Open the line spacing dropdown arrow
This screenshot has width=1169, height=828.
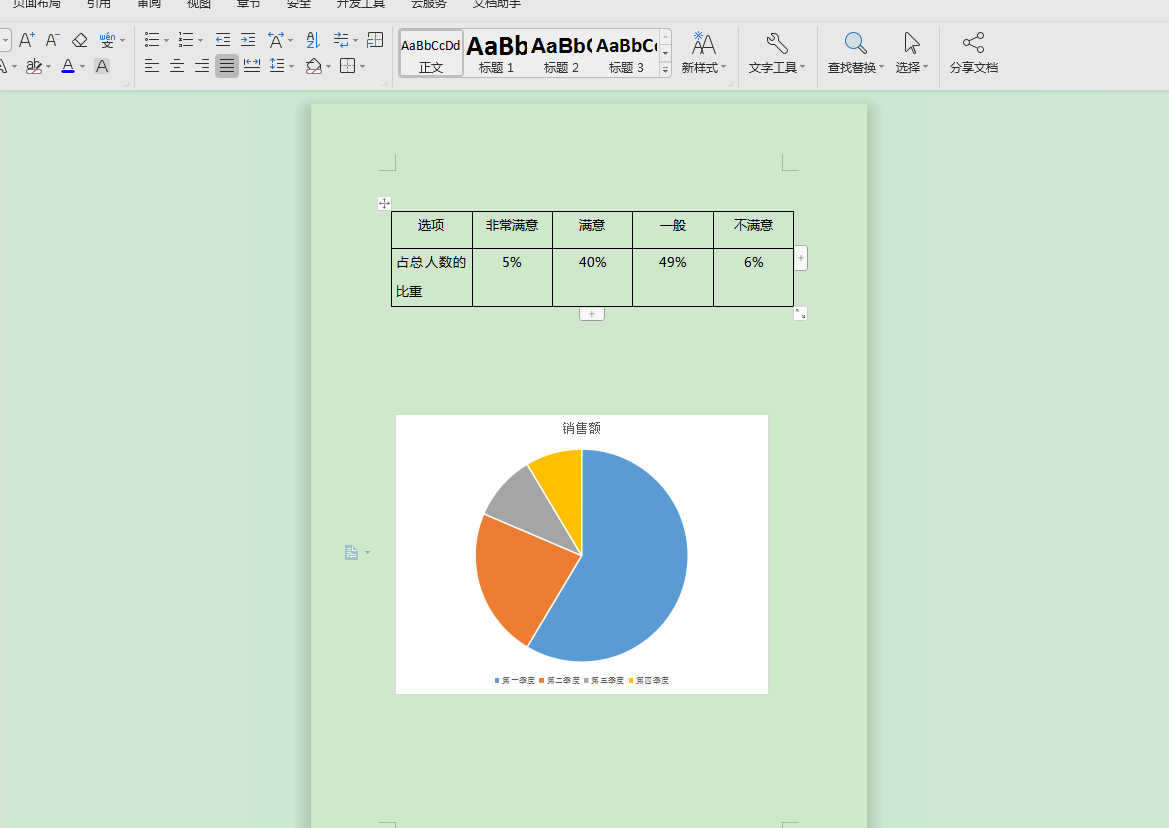click(x=291, y=66)
